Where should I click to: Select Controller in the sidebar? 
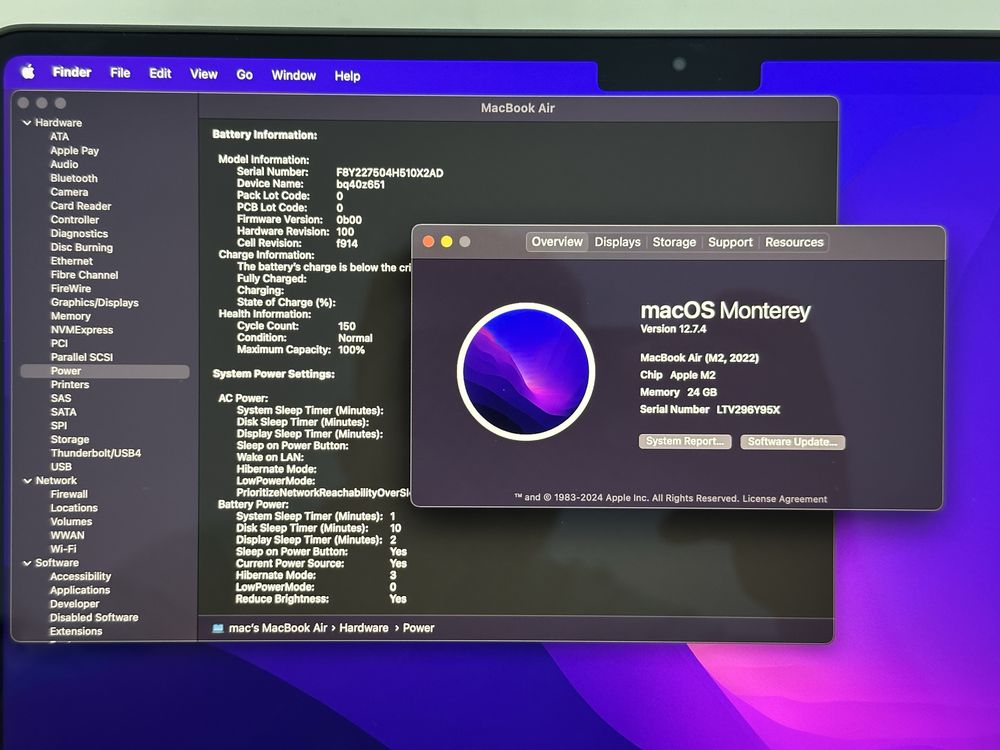75,219
